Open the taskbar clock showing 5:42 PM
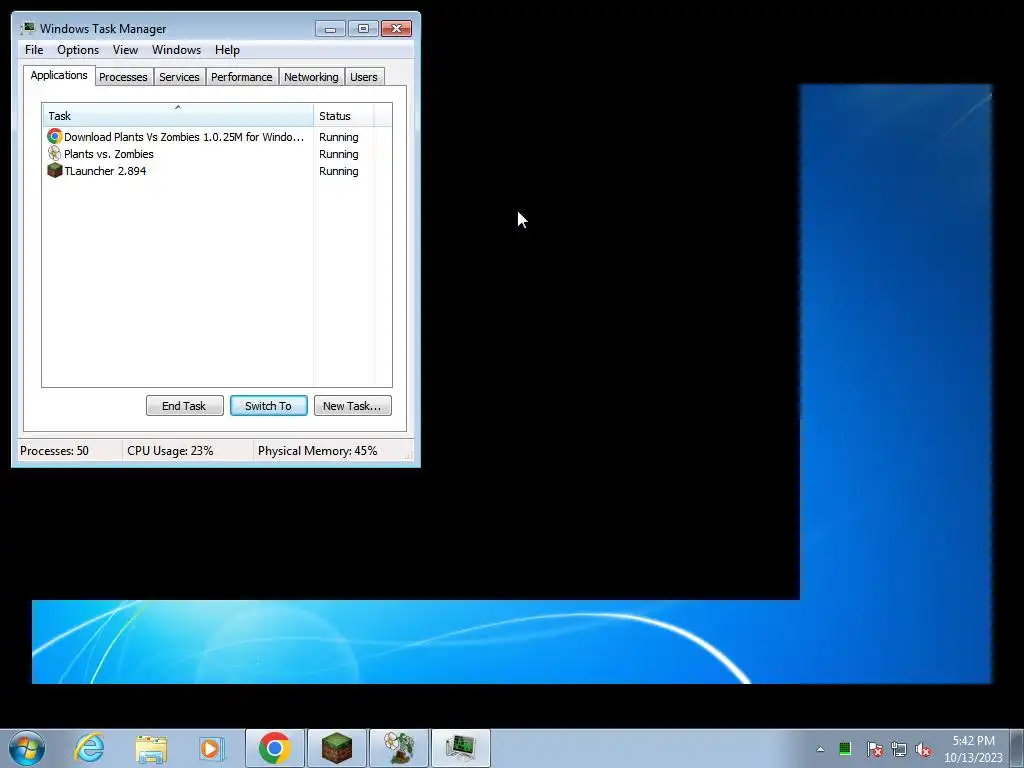 (973, 749)
